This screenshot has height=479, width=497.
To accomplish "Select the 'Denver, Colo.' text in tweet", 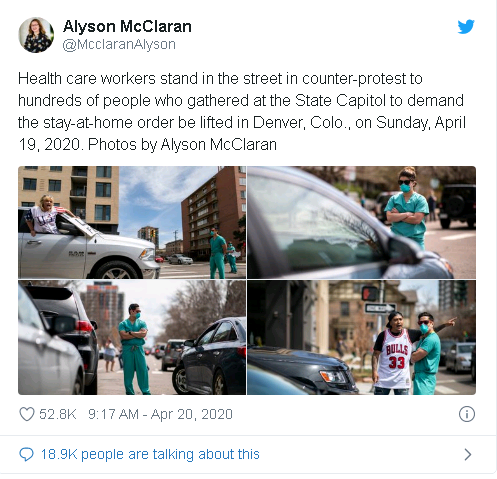I will pyautogui.click(x=302, y=123).
